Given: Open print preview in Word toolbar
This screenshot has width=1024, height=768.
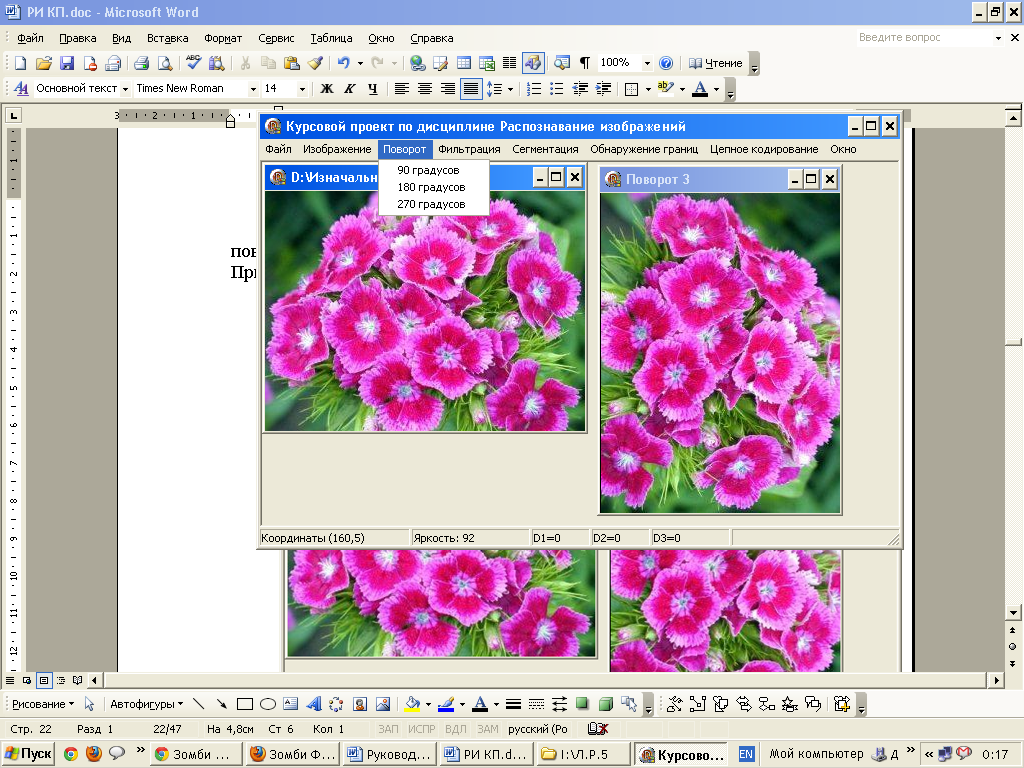Looking at the screenshot, I should [x=165, y=63].
